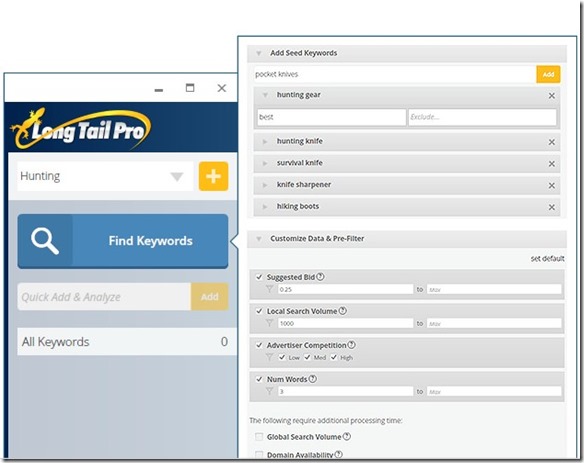Expand the hunting knife seed keyword
Screen dimensions: 584x463
coord(265,142)
